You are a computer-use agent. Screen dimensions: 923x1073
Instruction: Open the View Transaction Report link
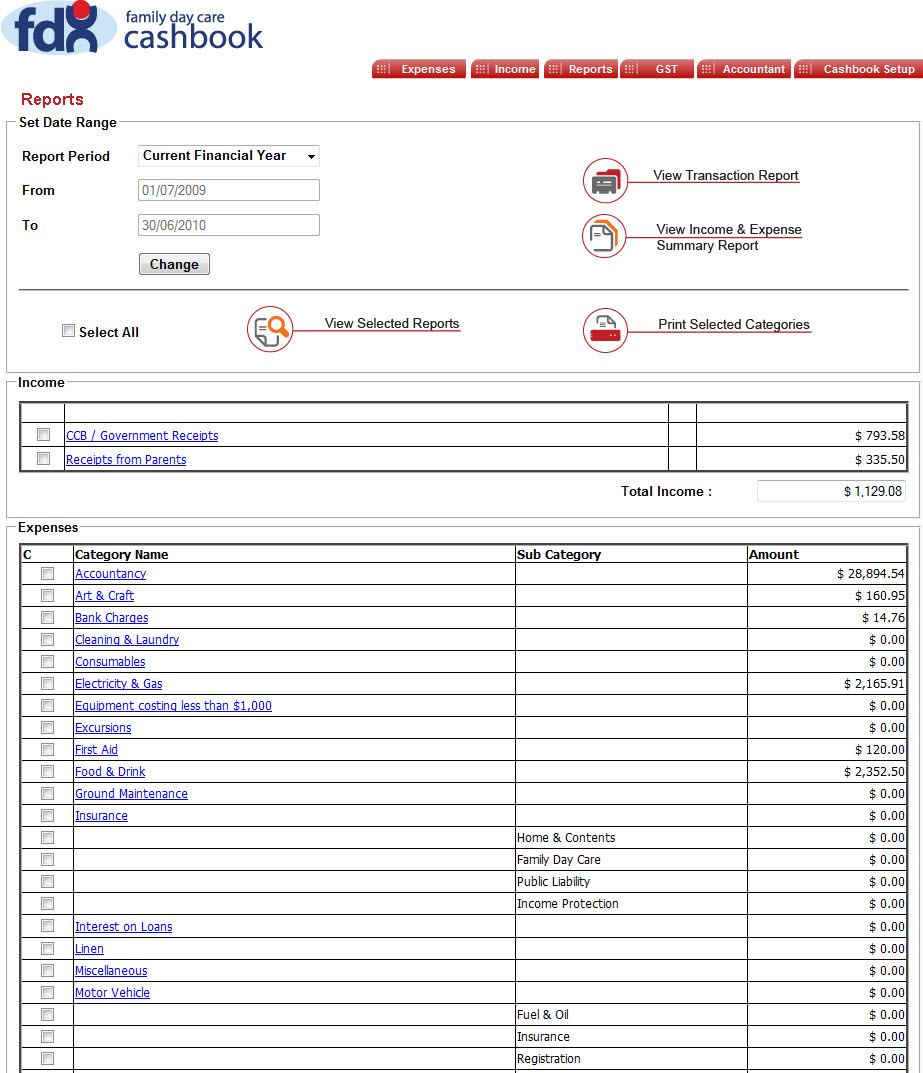pos(725,175)
